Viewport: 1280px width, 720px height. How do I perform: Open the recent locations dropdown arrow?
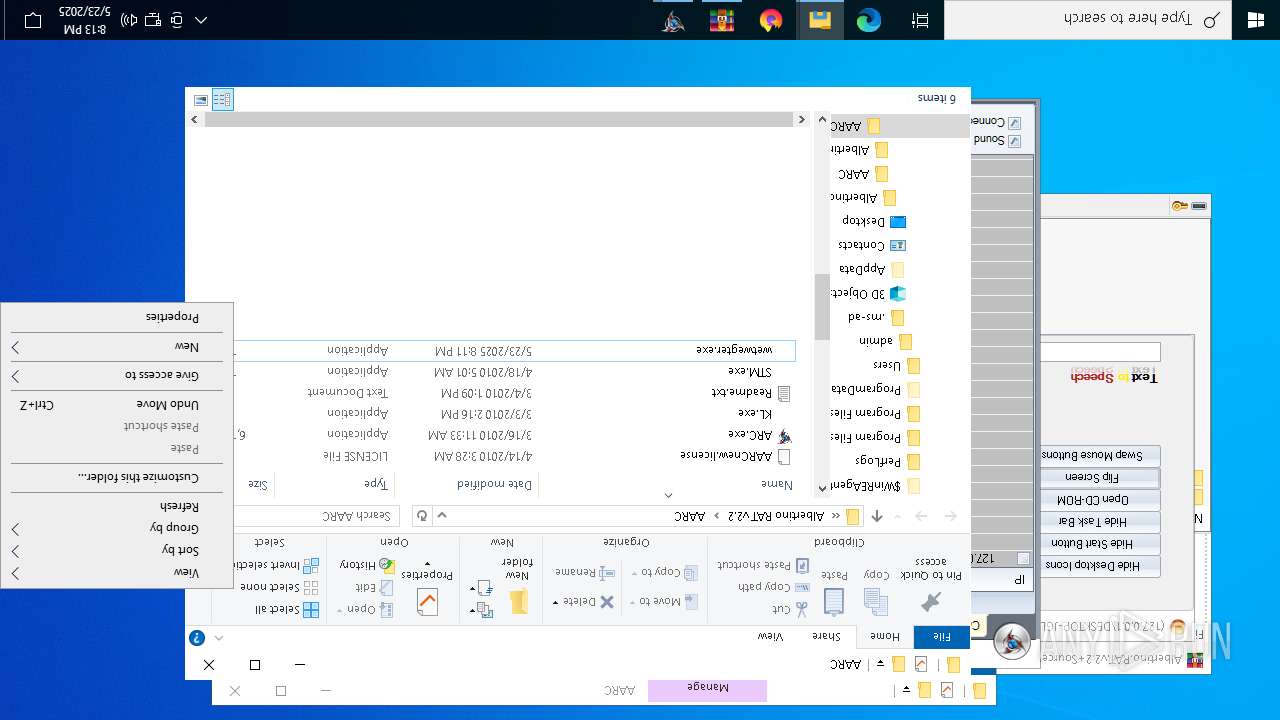tap(899, 516)
